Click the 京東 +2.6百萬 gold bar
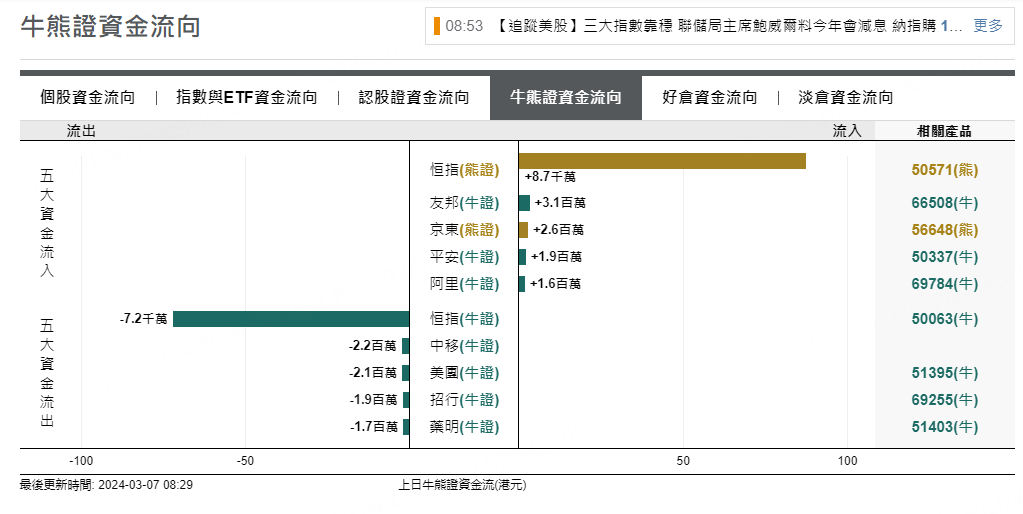The height and width of the screenshot is (514, 1023). tap(523, 230)
